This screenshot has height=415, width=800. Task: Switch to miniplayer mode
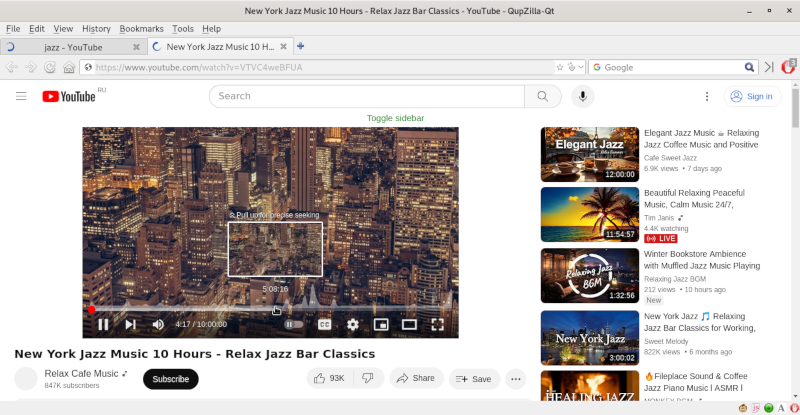point(381,324)
